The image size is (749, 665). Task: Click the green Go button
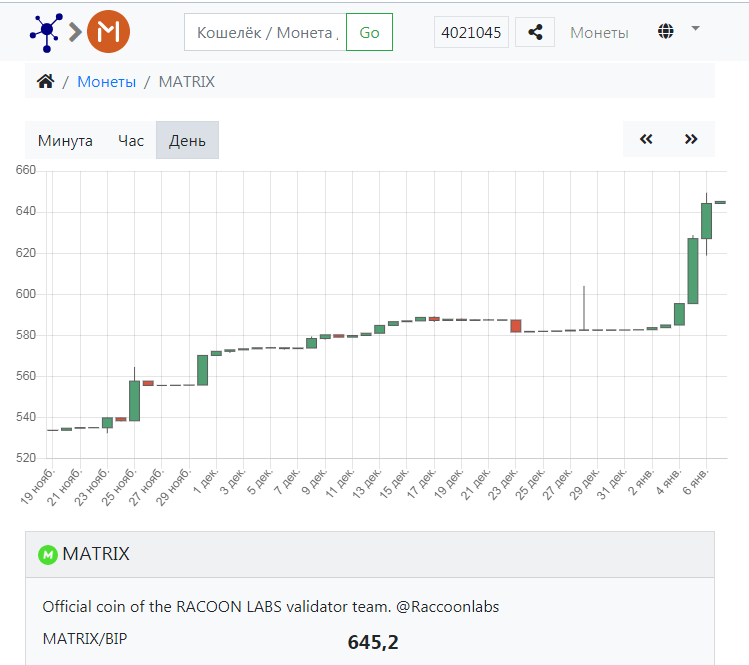tap(369, 32)
